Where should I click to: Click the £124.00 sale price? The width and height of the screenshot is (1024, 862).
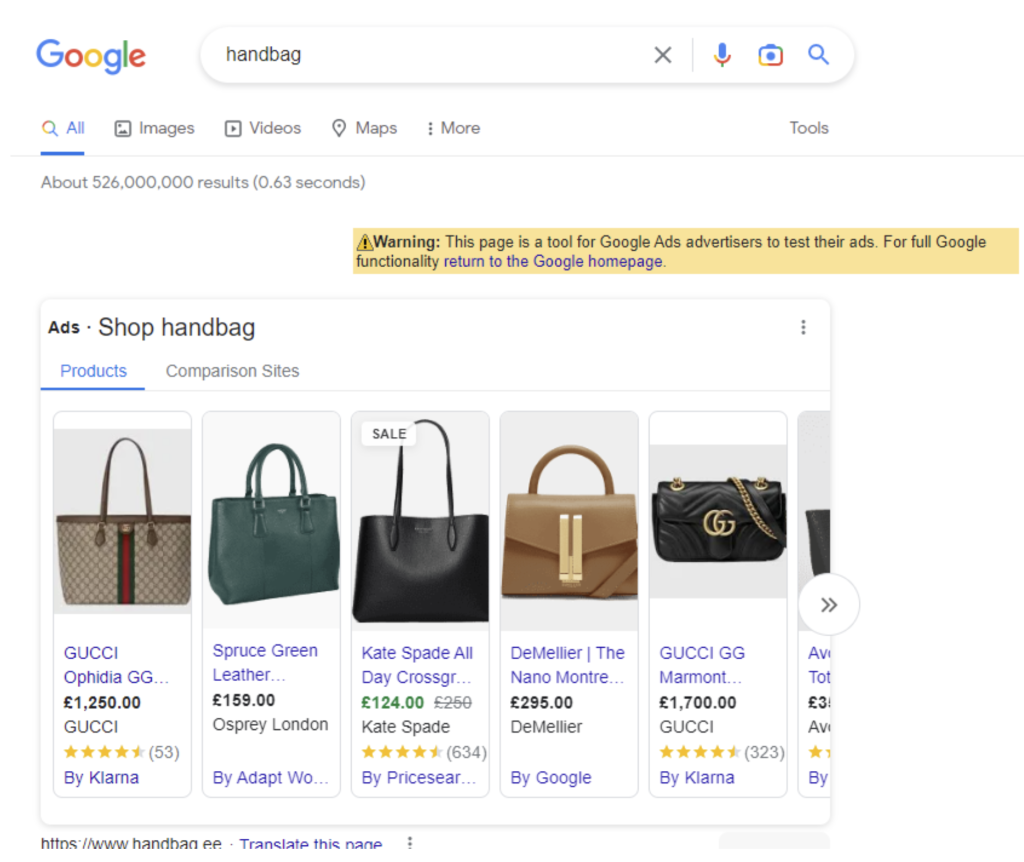[x=392, y=703]
